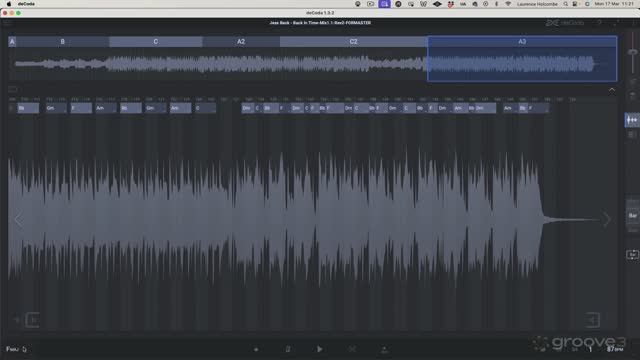Click the F chord block before the first Am

coord(81,108)
